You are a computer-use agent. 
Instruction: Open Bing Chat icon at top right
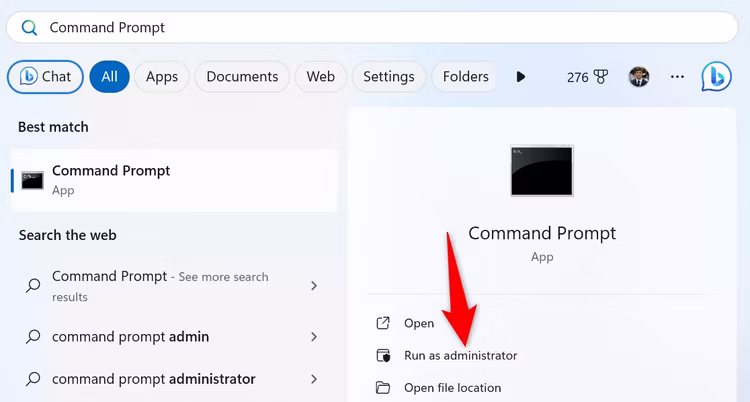(x=716, y=77)
